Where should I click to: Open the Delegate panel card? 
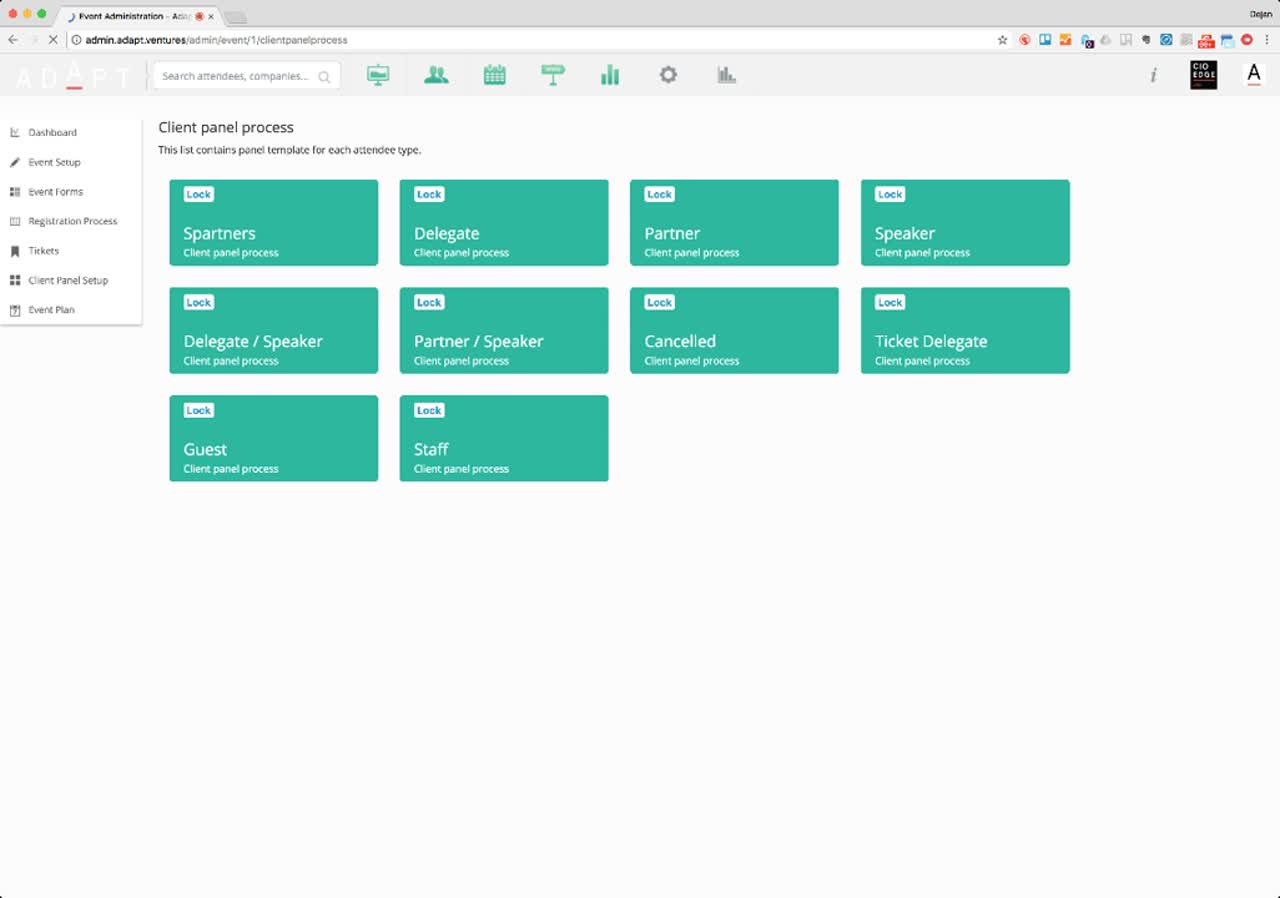(504, 223)
